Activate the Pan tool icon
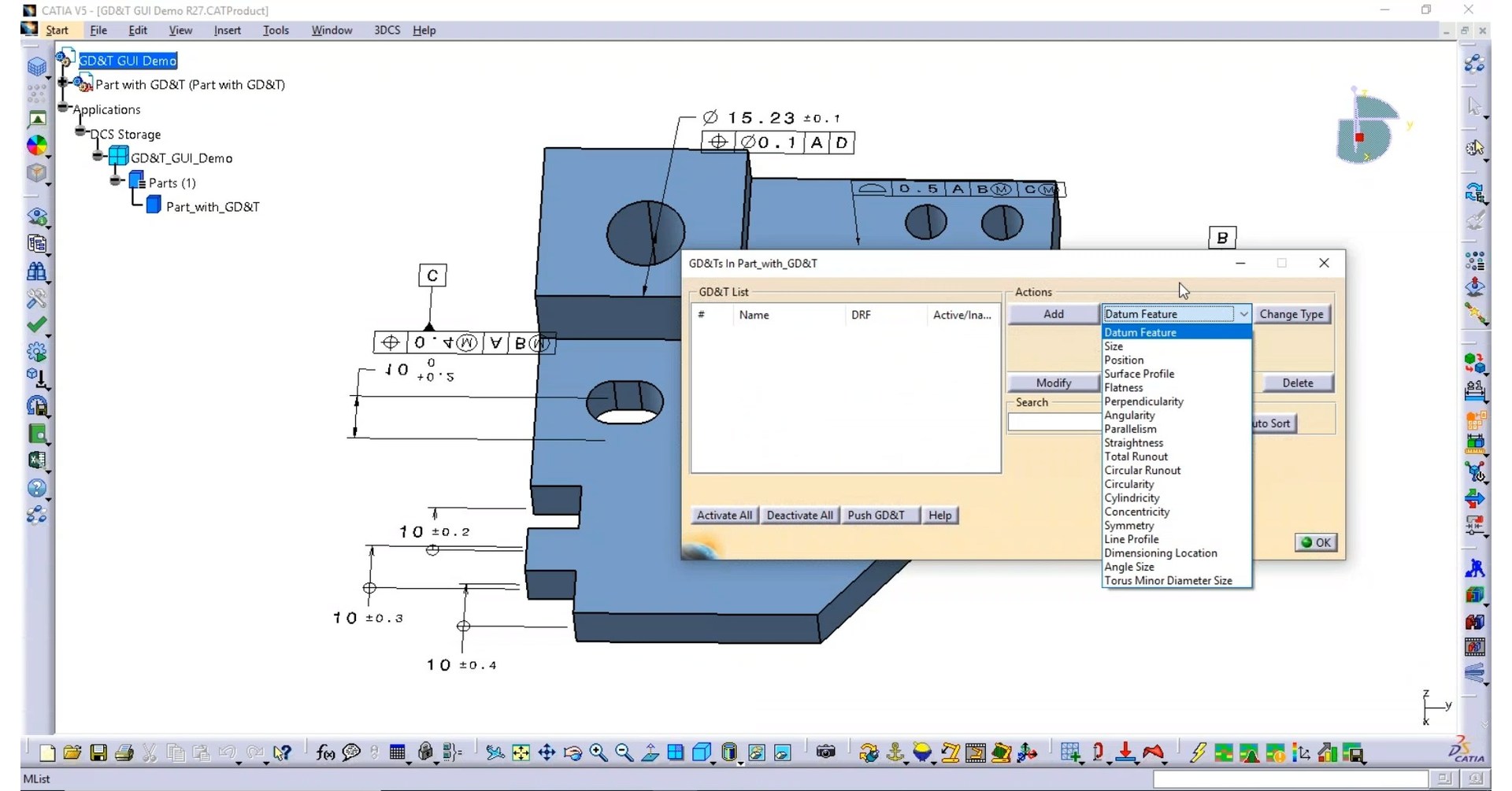The width and height of the screenshot is (1512, 791). [x=547, y=752]
